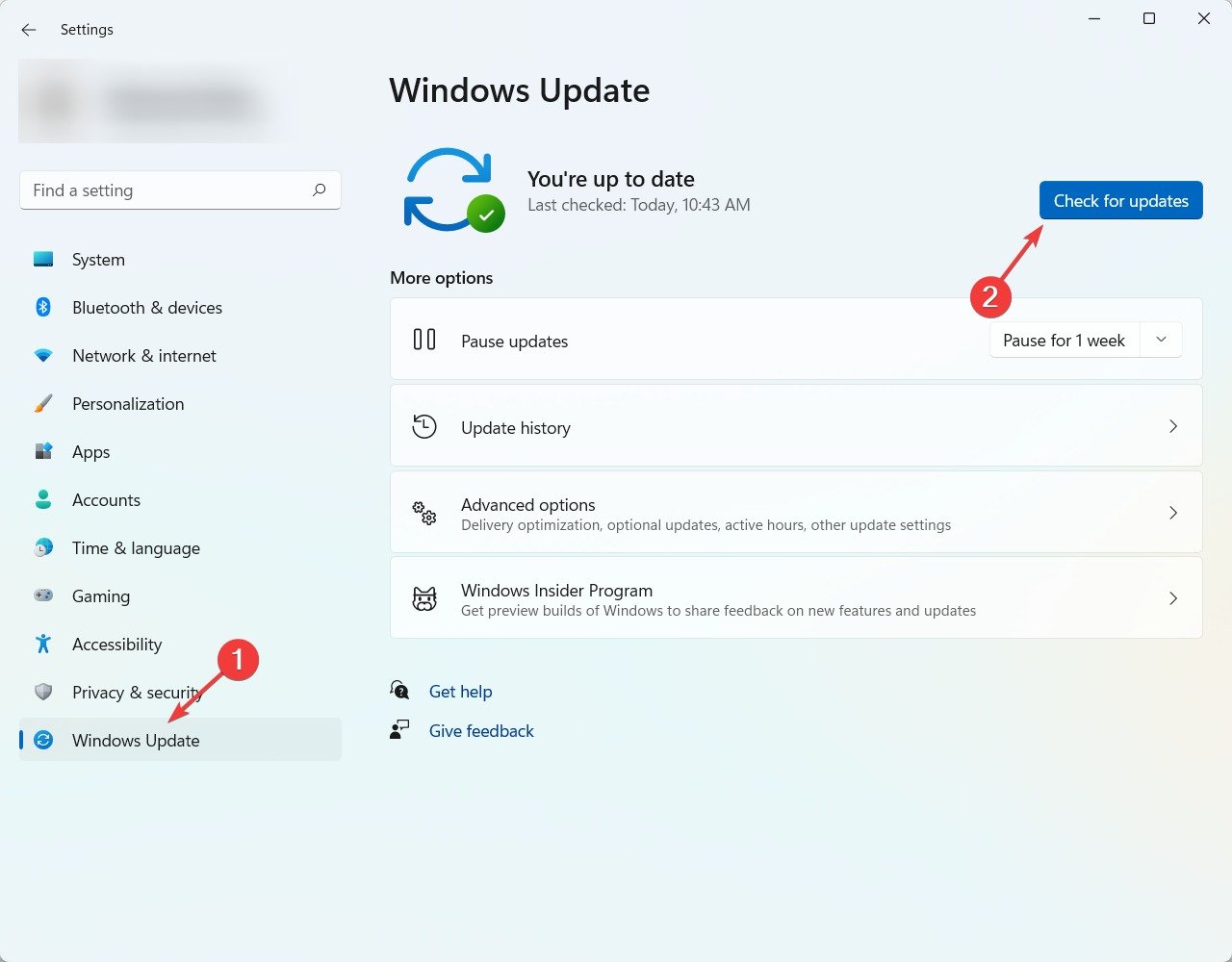Click the Accounts person icon

43,500
